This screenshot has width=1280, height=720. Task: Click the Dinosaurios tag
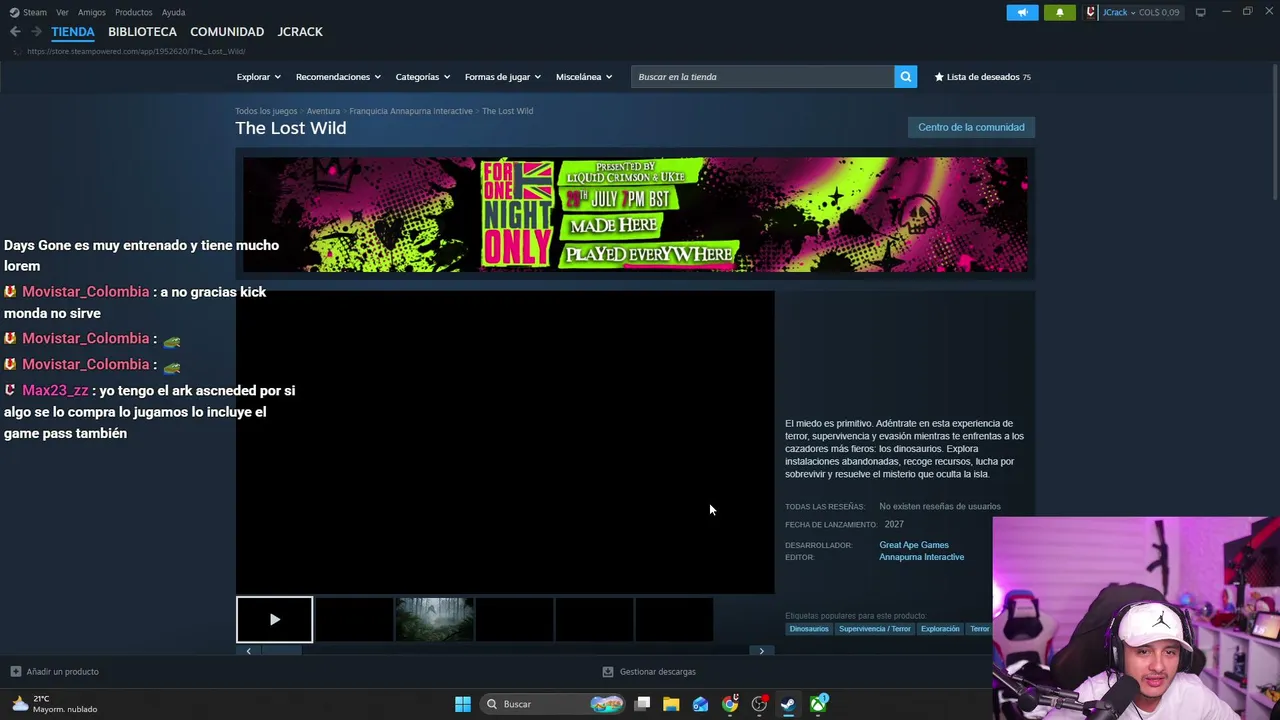(x=809, y=629)
